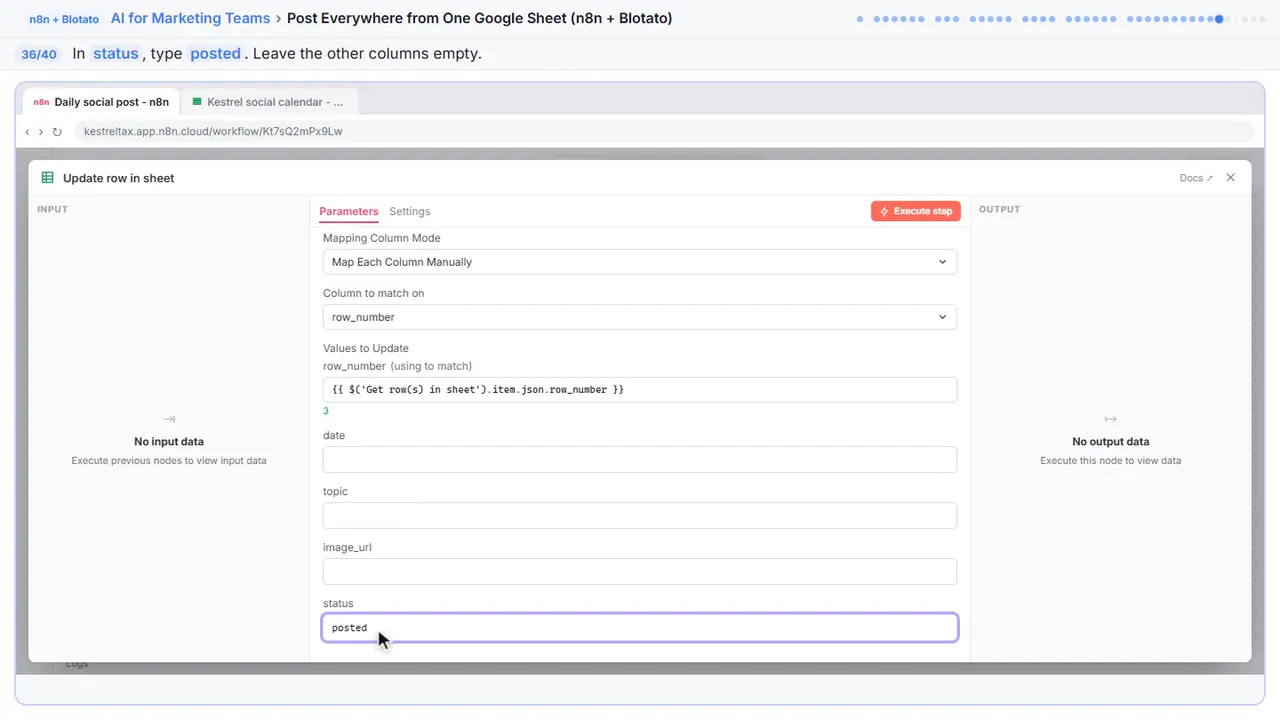
Task: Click the status field containing posted
Action: [639, 627]
